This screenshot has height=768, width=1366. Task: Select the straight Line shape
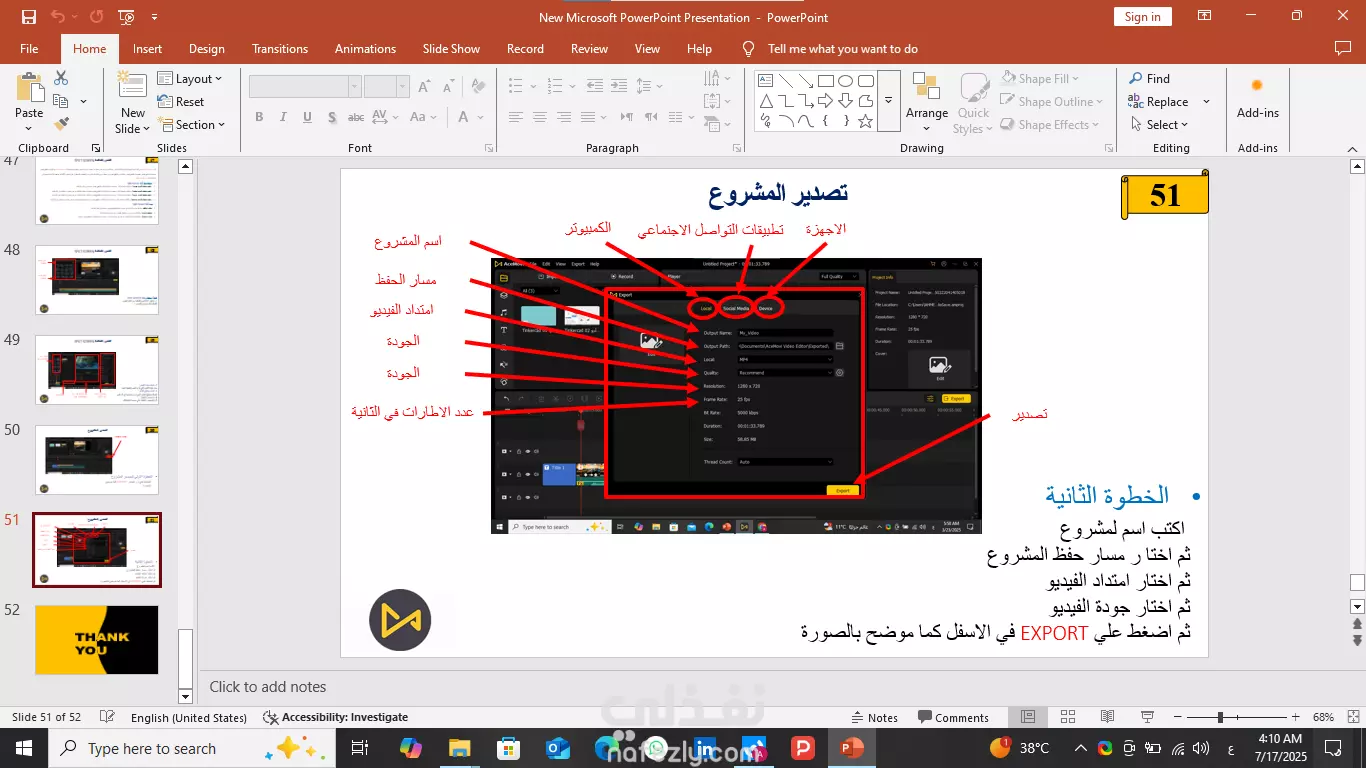pos(784,81)
